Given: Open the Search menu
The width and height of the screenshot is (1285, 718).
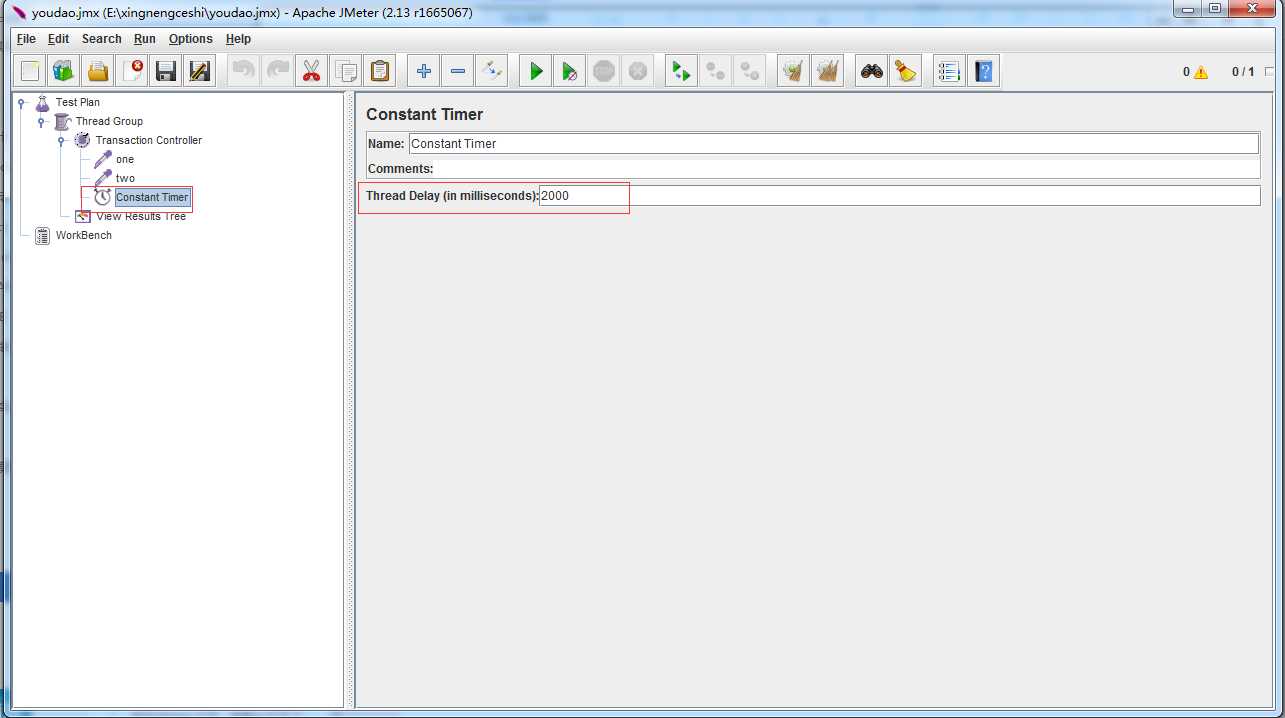Looking at the screenshot, I should point(102,39).
